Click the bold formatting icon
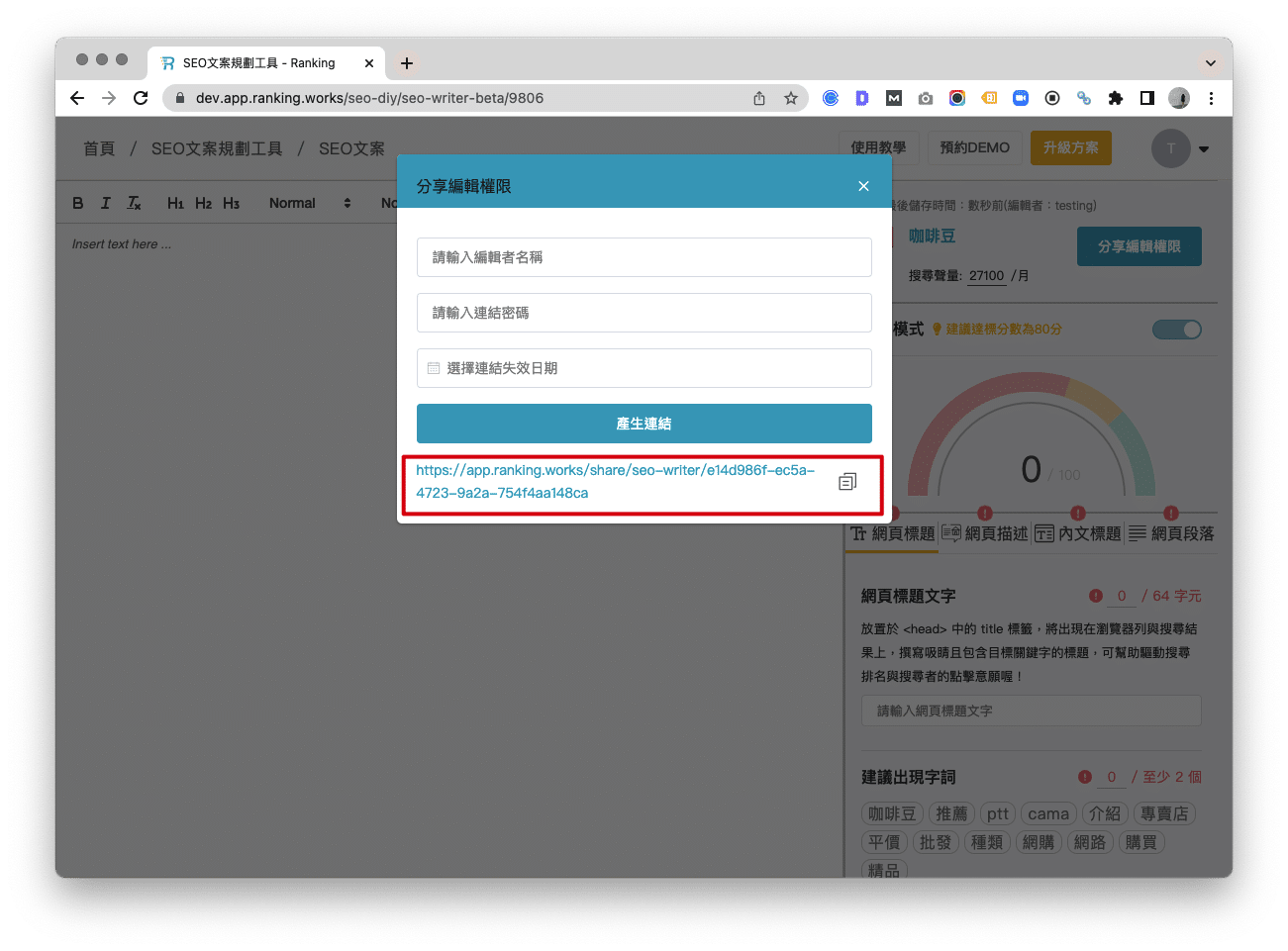The height and width of the screenshot is (951, 1288). tap(78, 203)
